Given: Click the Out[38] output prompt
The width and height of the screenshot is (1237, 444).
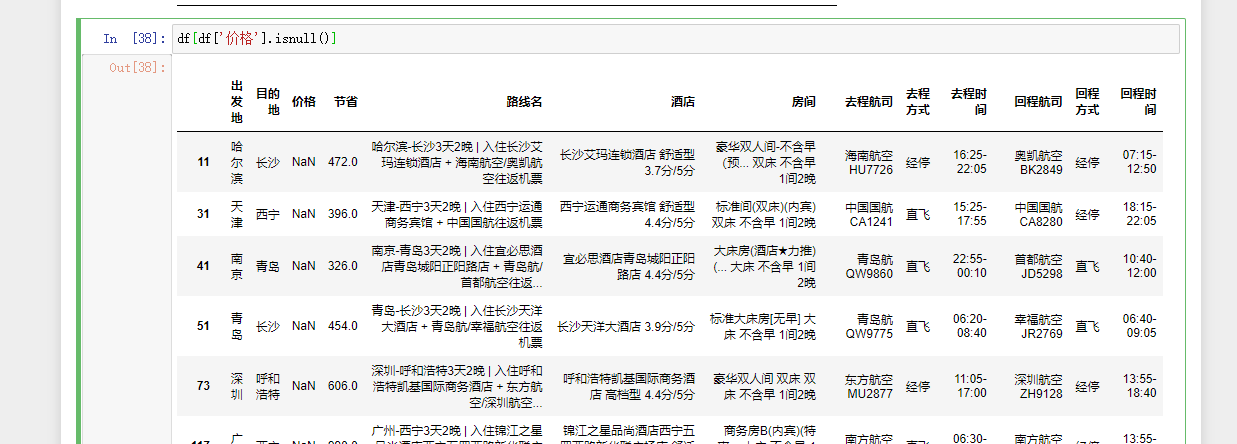Looking at the screenshot, I should pyautogui.click(x=138, y=68).
